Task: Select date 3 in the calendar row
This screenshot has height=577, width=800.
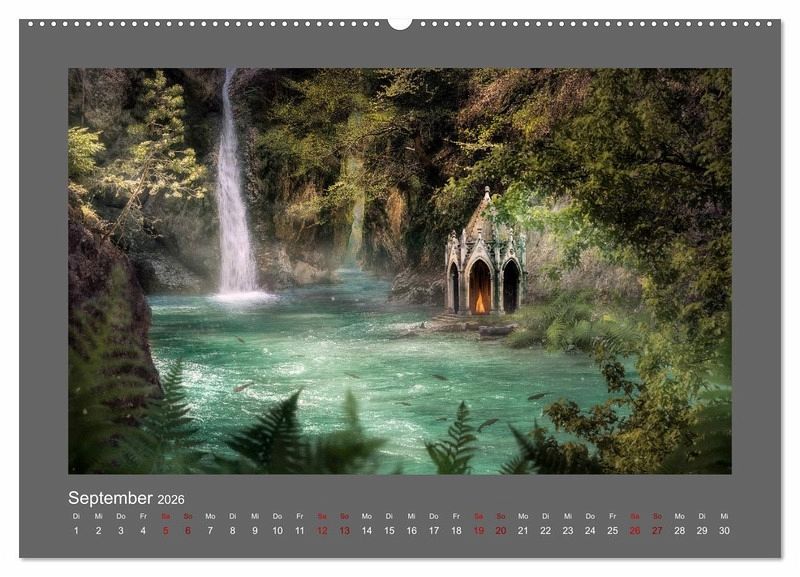Action: pyautogui.click(x=121, y=531)
